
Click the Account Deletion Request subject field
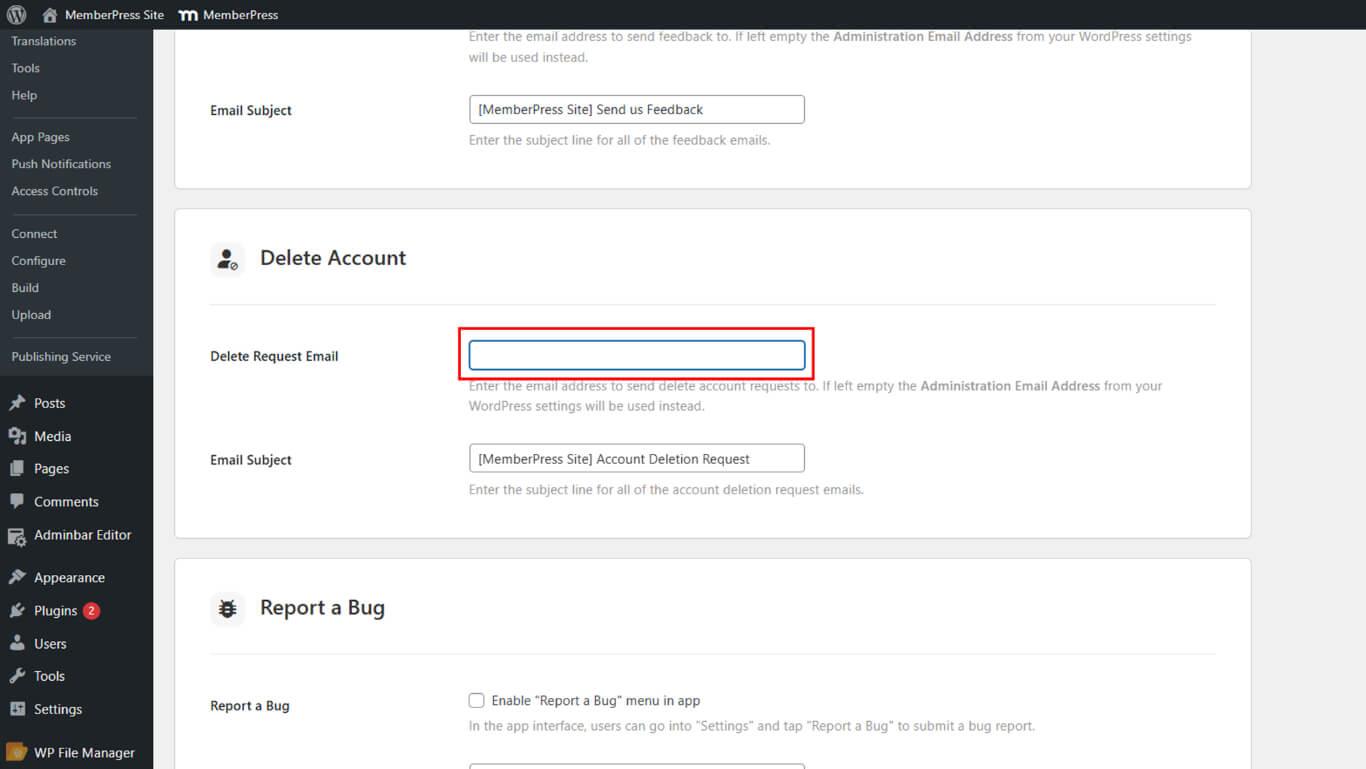coord(636,457)
